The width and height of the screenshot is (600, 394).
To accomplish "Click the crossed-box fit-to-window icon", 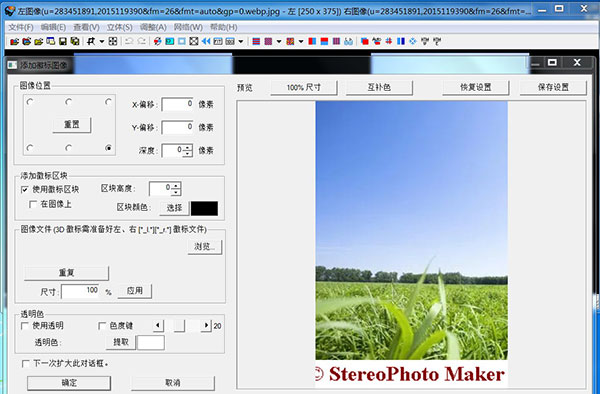I will tap(194, 41).
